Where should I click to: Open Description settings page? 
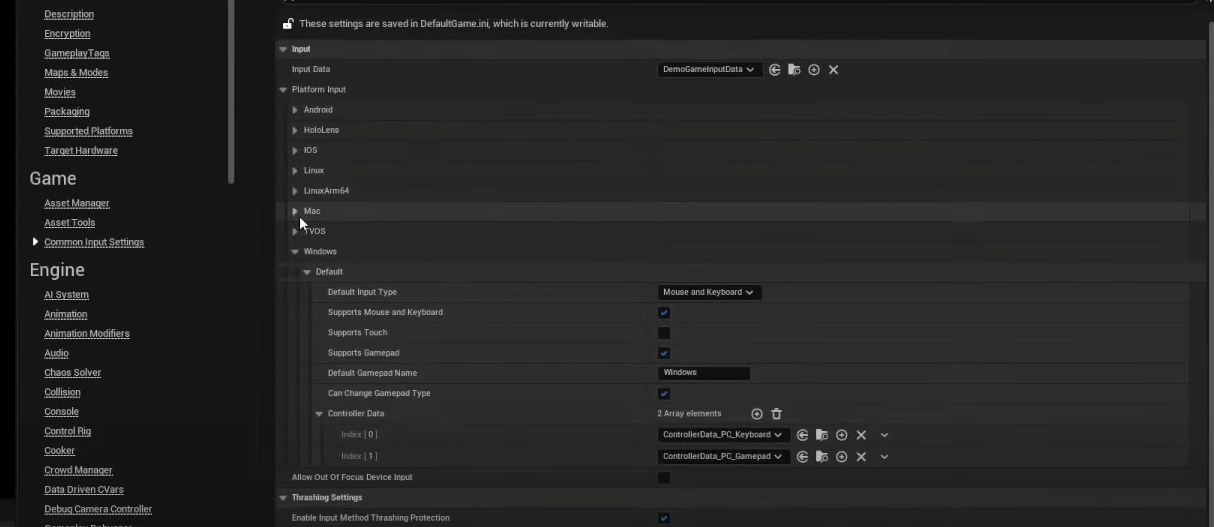(69, 15)
